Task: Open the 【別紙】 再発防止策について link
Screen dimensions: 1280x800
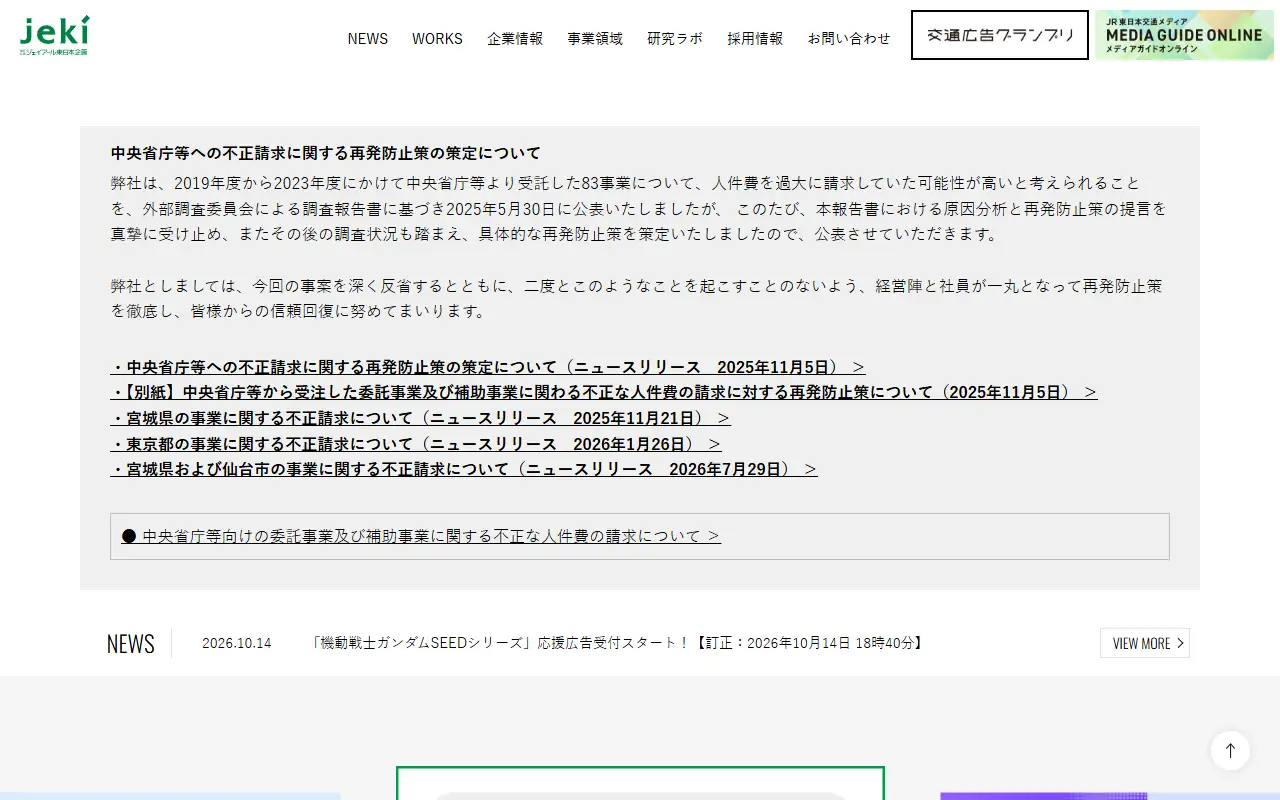Action: [x=604, y=392]
